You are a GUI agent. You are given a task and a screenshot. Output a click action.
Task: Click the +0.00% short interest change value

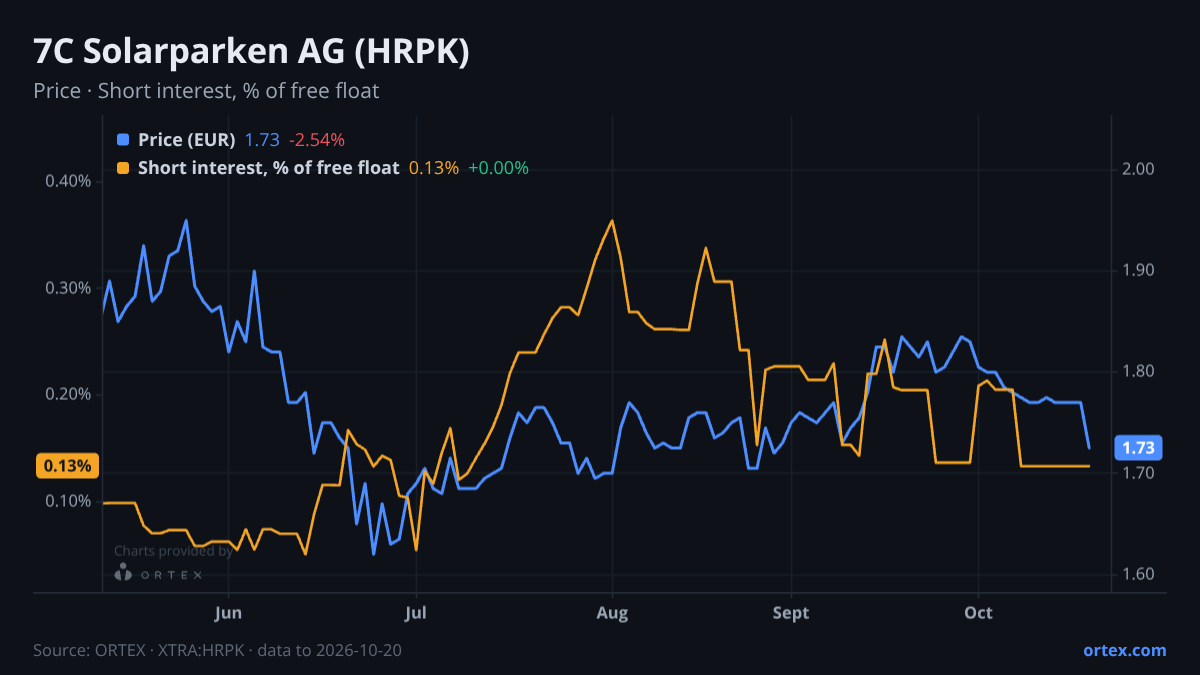[498, 168]
